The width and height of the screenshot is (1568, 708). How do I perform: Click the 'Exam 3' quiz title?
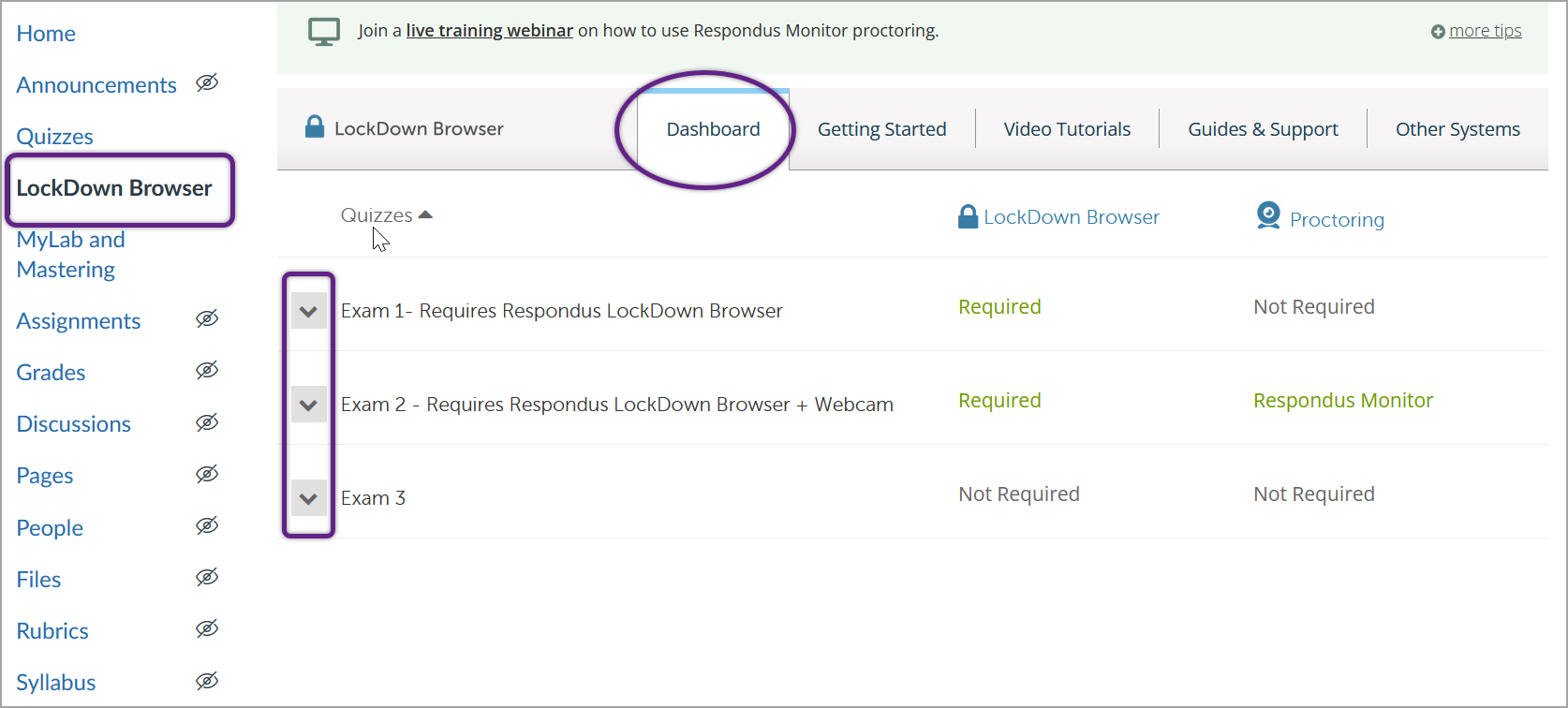click(x=373, y=498)
